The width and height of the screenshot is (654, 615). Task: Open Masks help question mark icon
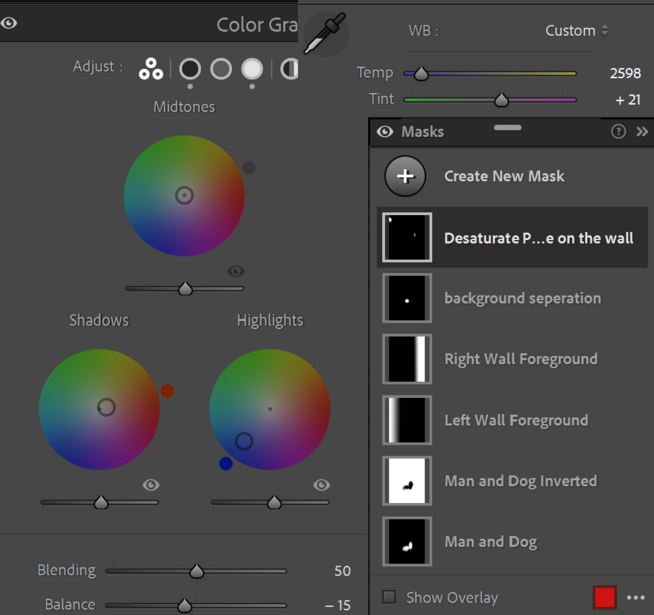[618, 132]
